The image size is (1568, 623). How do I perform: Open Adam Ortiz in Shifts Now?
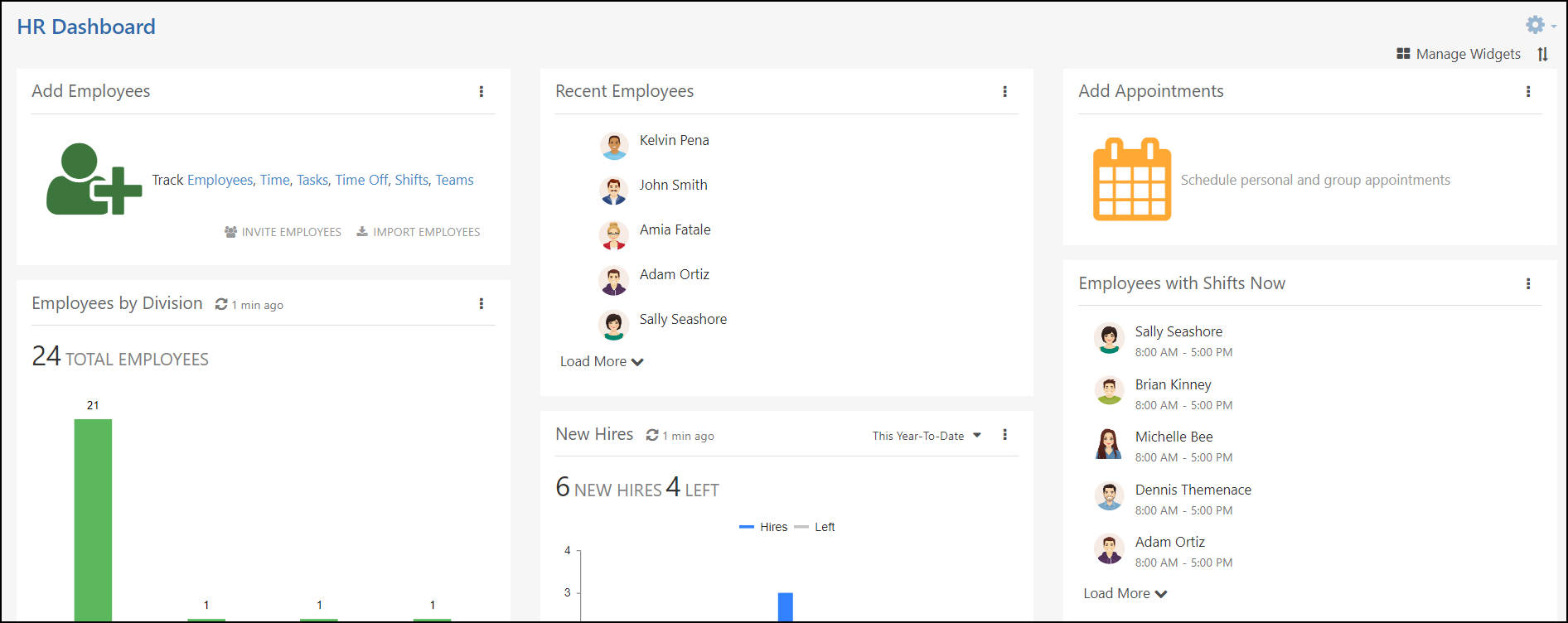[x=1169, y=542]
